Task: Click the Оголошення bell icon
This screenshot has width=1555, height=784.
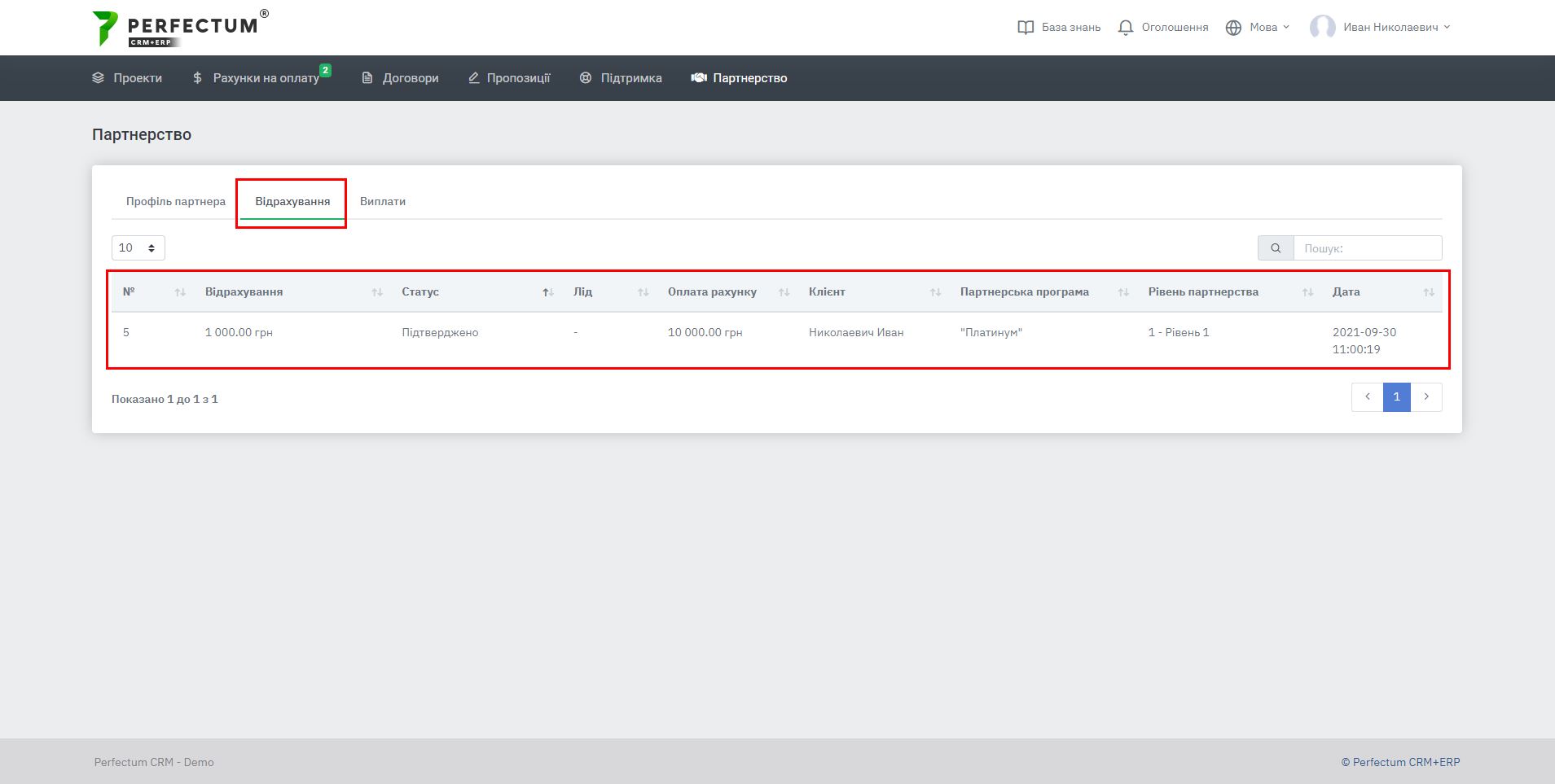Action: [x=1126, y=28]
